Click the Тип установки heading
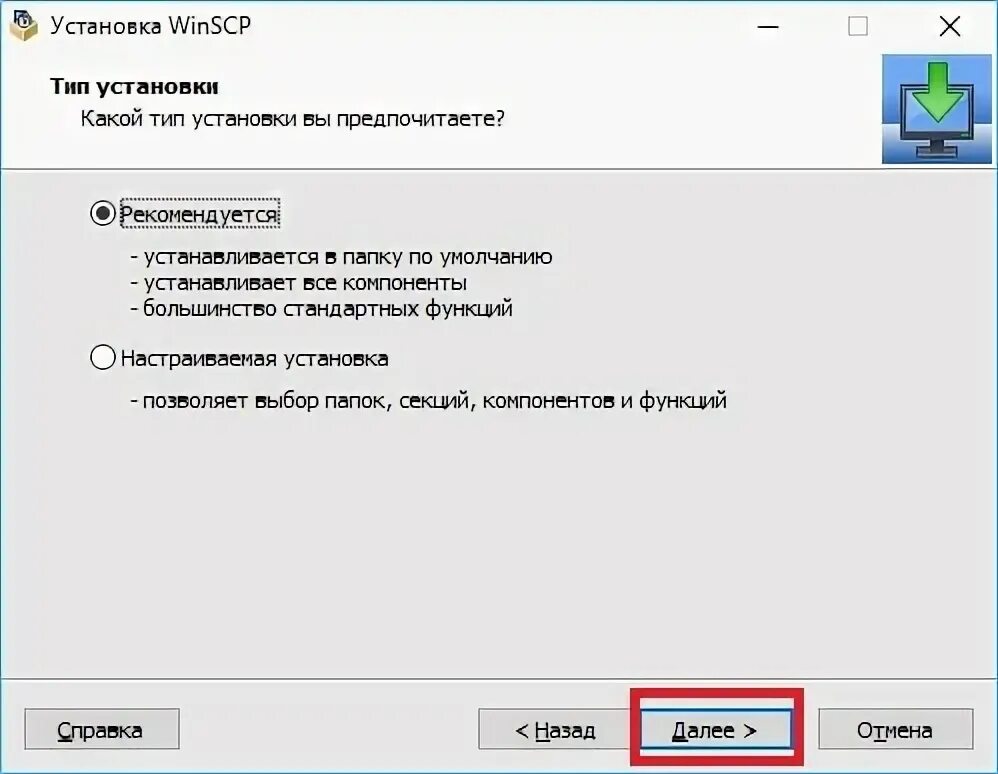998x774 pixels. coord(134,86)
